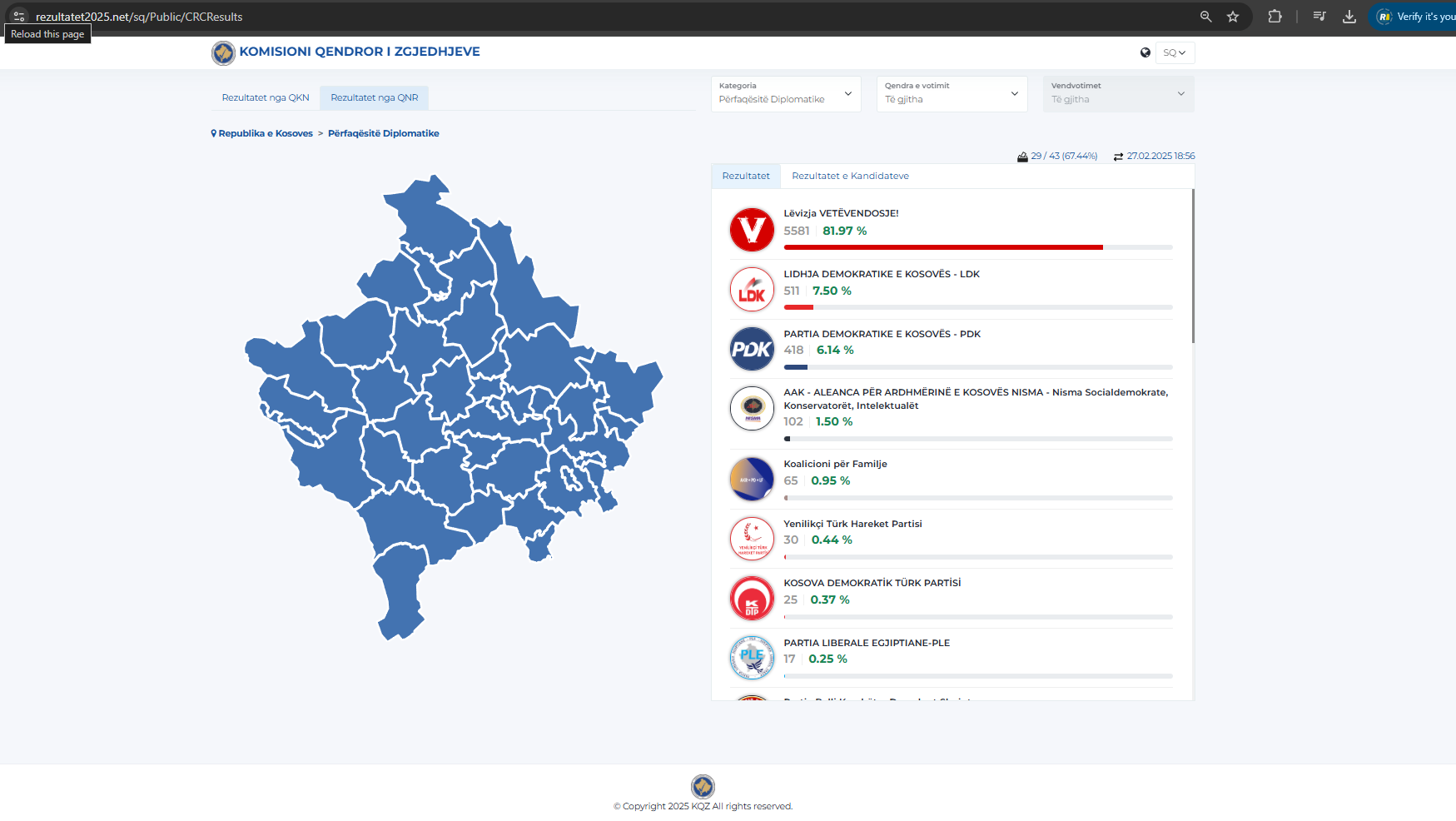Image resolution: width=1456 pixels, height=821 pixels.
Task: Click the AAK-NISMA coalition logo
Action: coord(752,408)
